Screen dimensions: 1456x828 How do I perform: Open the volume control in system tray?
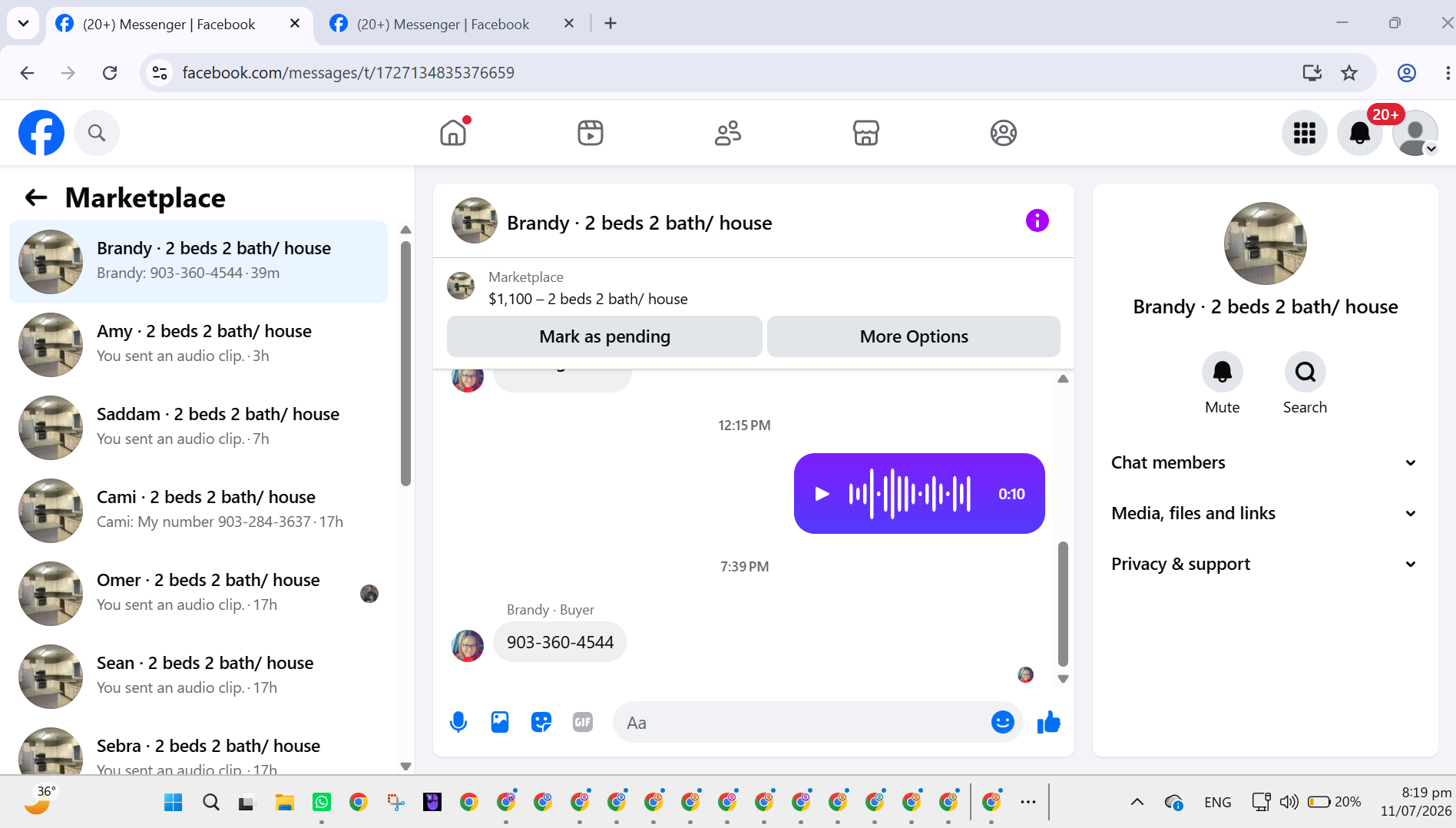click(1289, 802)
